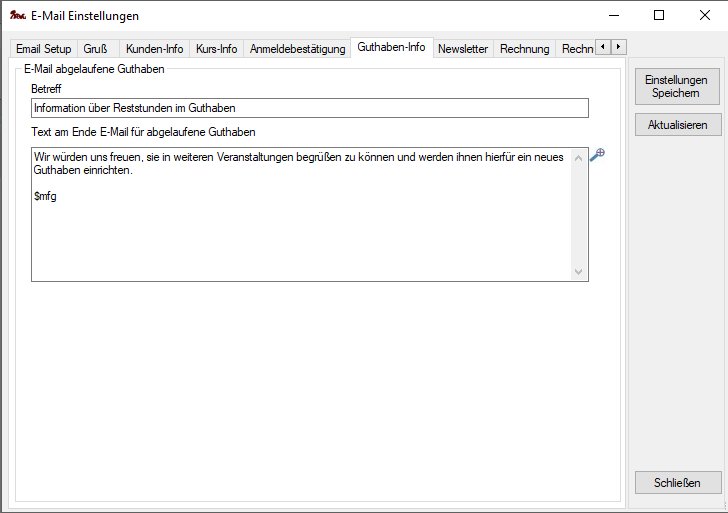The height and width of the screenshot is (513, 728).
Task: Switch to the Gruß tab
Action: tap(97, 49)
